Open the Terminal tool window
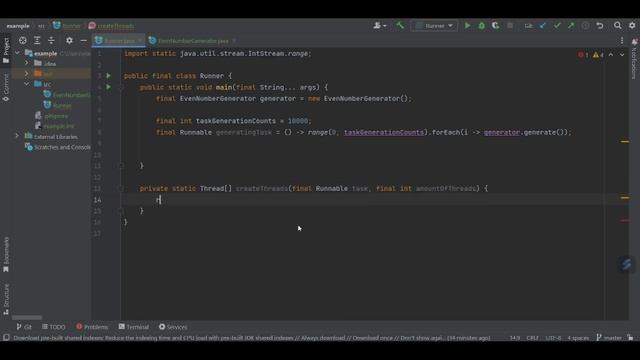 (x=133, y=327)
